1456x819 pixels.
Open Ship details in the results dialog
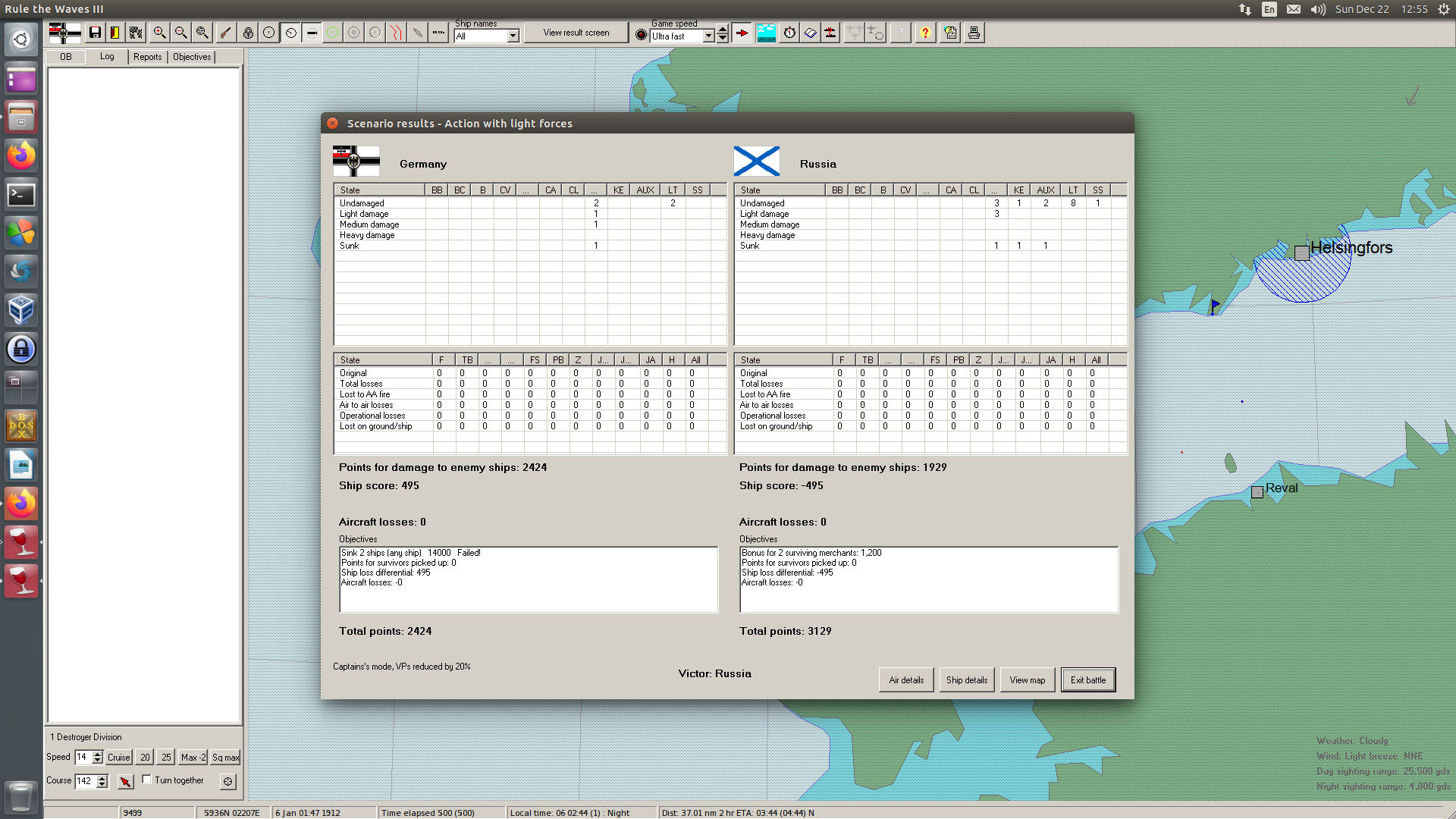click(967, 680)
